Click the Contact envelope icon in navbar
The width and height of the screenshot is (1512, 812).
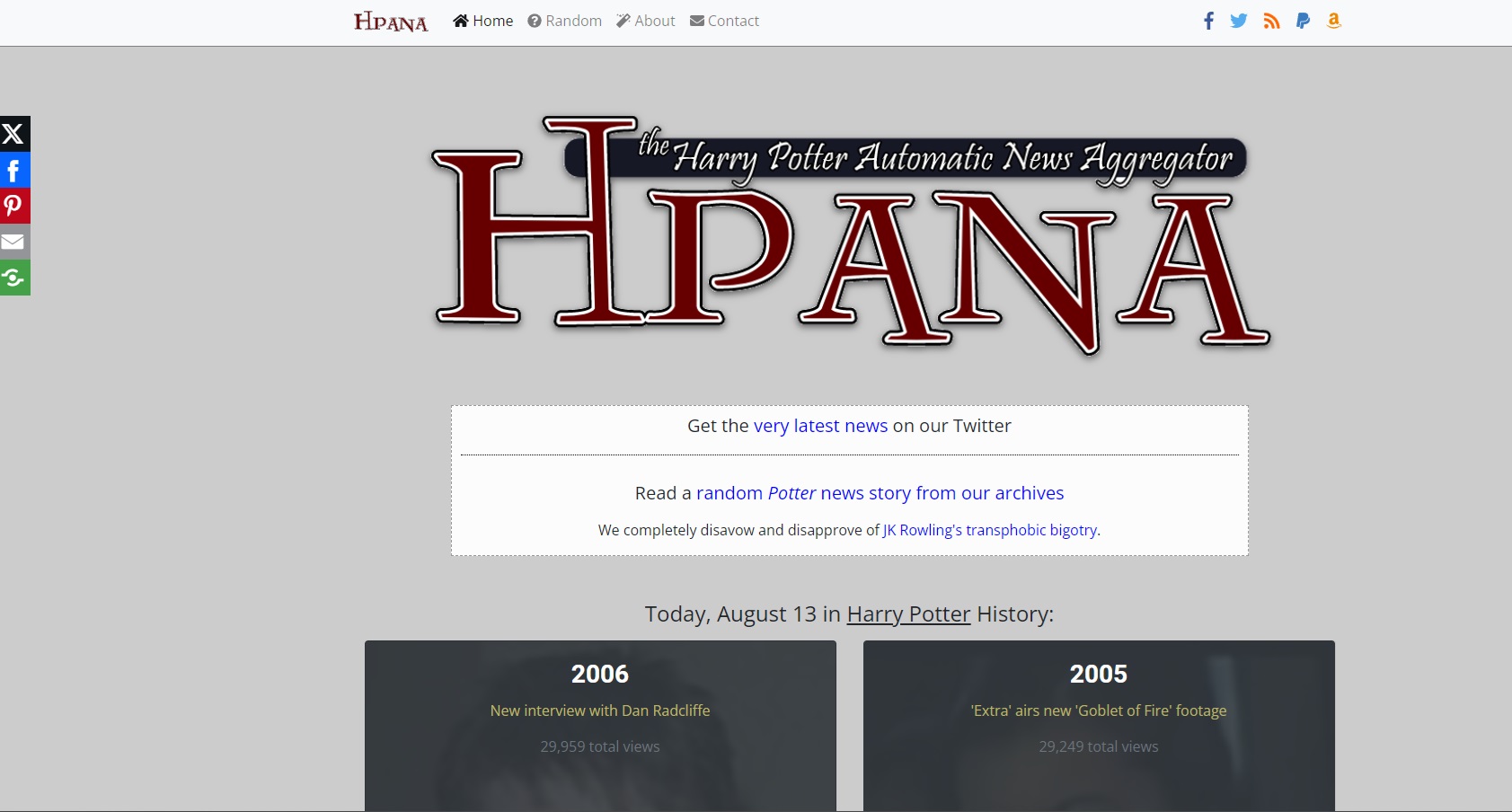click(x=697, y=21)
